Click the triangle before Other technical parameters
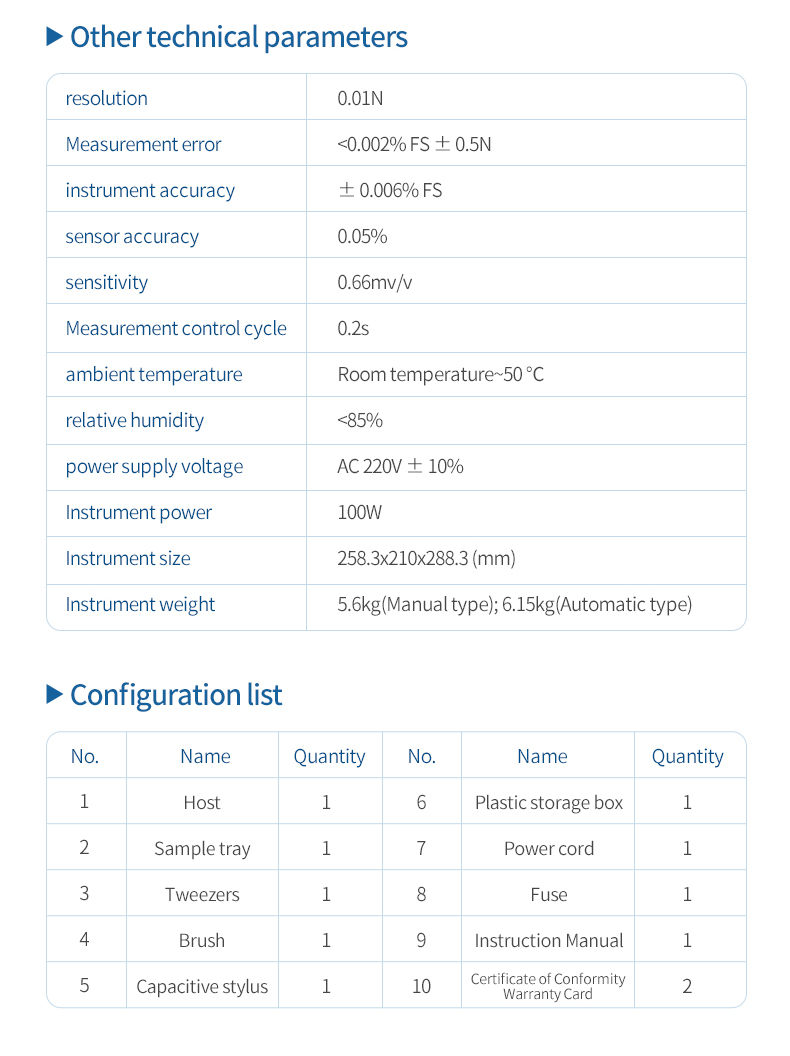790x1056 pixels. [54, 38]
